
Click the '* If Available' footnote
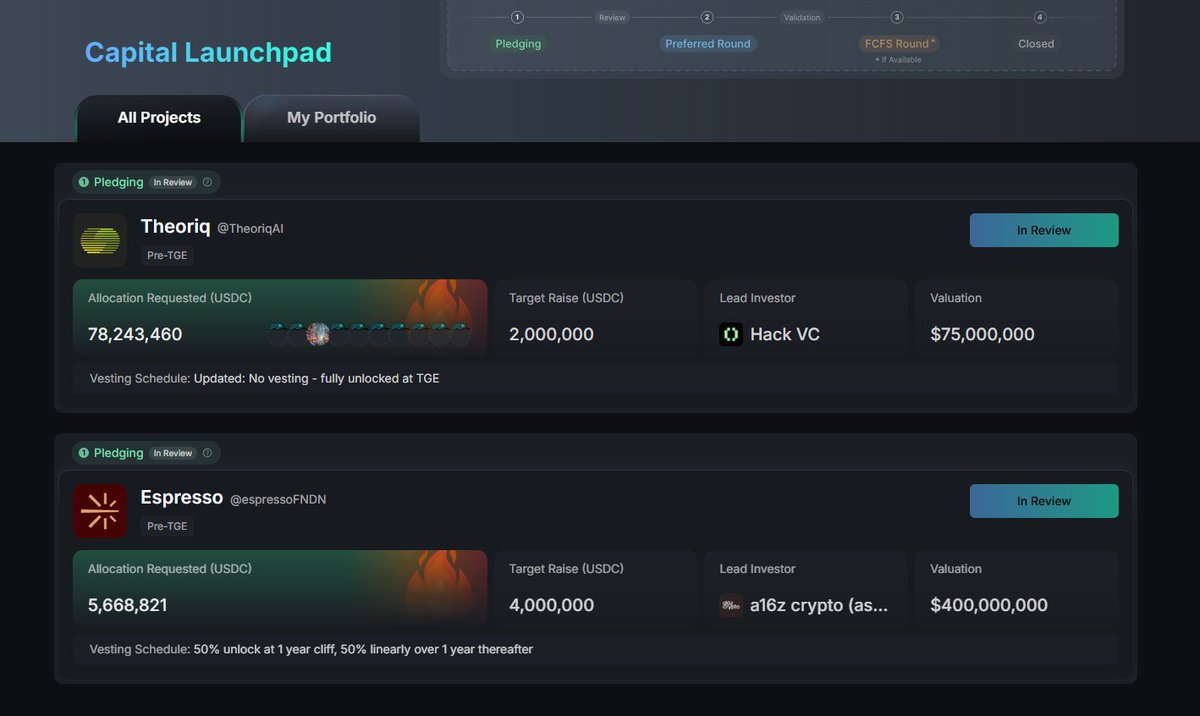[899, 60]
